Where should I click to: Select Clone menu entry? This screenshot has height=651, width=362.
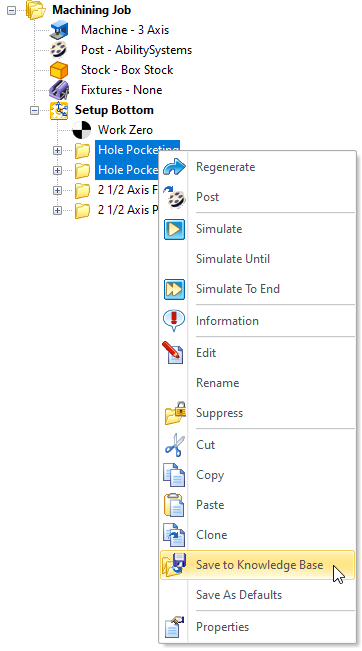257,535
